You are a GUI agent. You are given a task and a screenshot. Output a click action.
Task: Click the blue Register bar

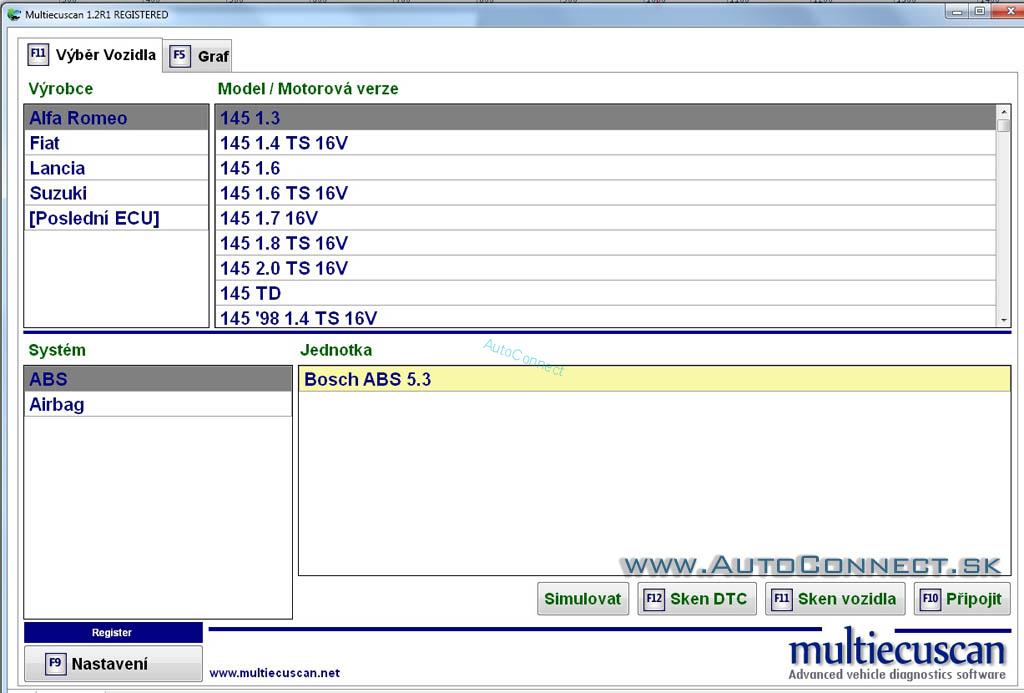pyautogui.click(x=113, y=632)
